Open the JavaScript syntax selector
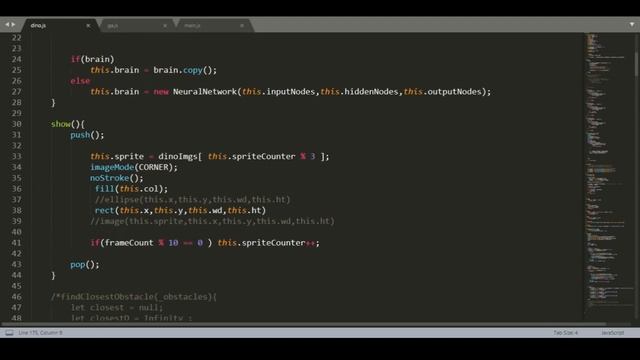 [612, 333]
